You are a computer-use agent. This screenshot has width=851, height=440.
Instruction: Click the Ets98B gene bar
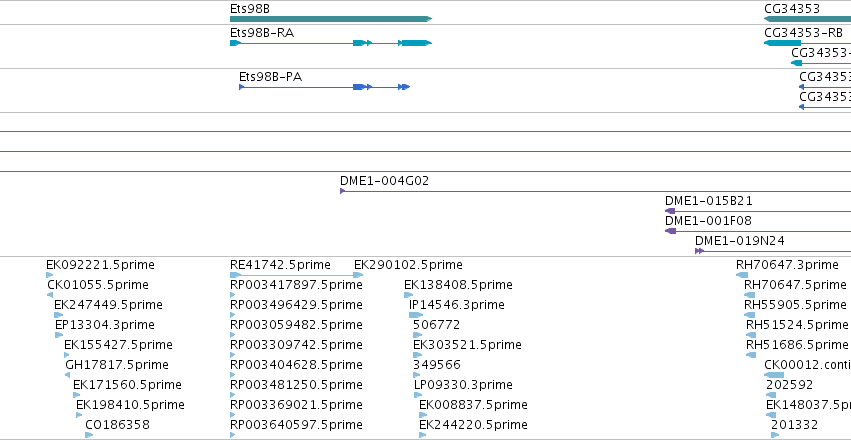tap(330, 19)
